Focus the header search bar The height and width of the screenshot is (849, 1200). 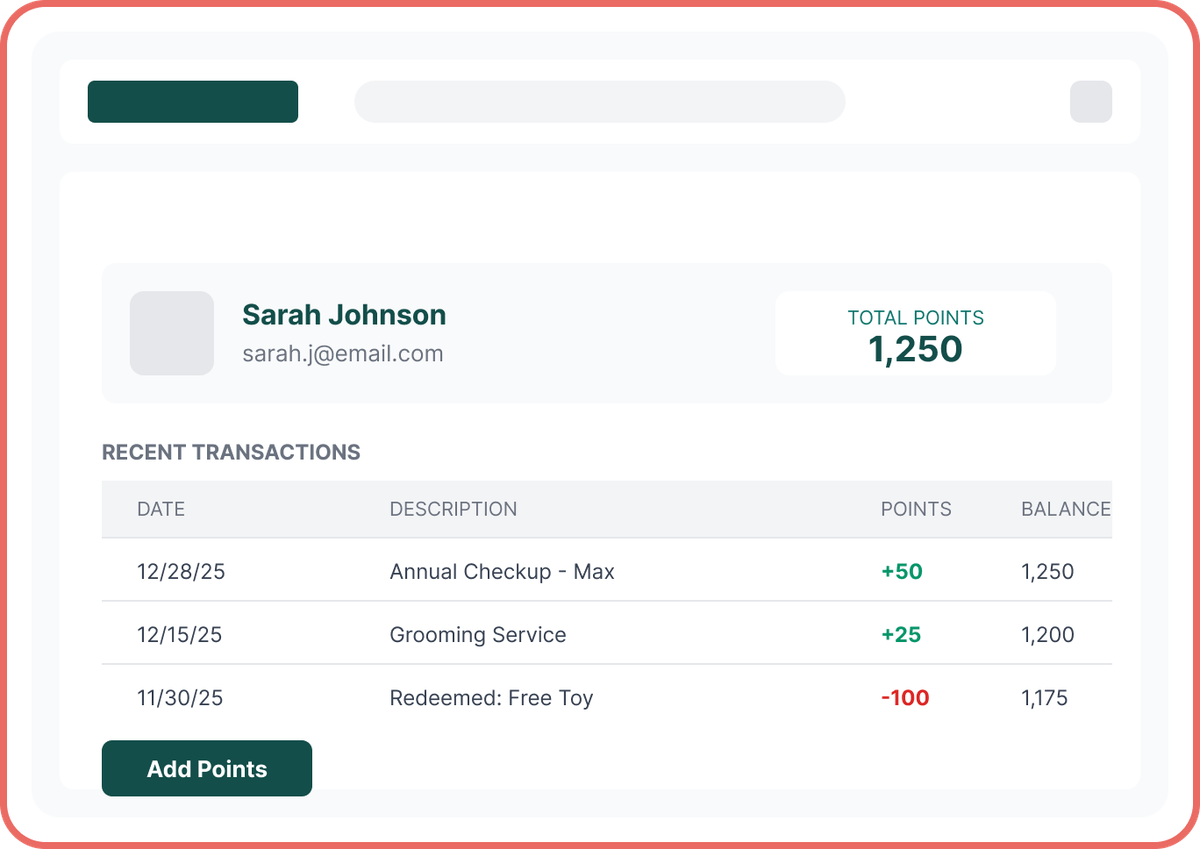(600, 102)
